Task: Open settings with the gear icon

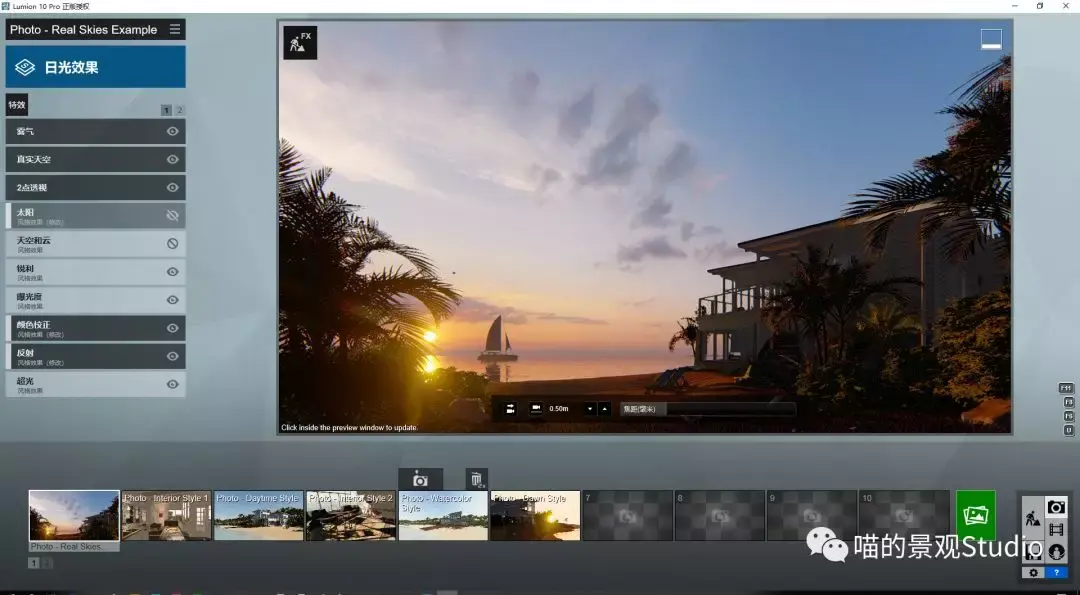Action: point(1032,572)
